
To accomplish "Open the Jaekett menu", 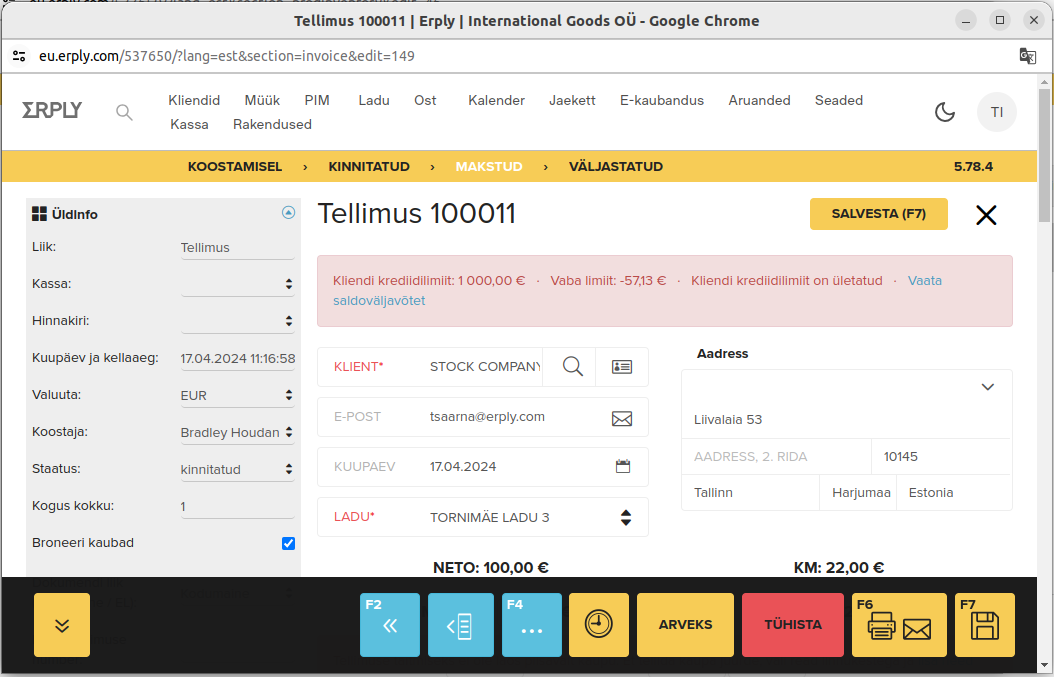I will pos(572,100).
